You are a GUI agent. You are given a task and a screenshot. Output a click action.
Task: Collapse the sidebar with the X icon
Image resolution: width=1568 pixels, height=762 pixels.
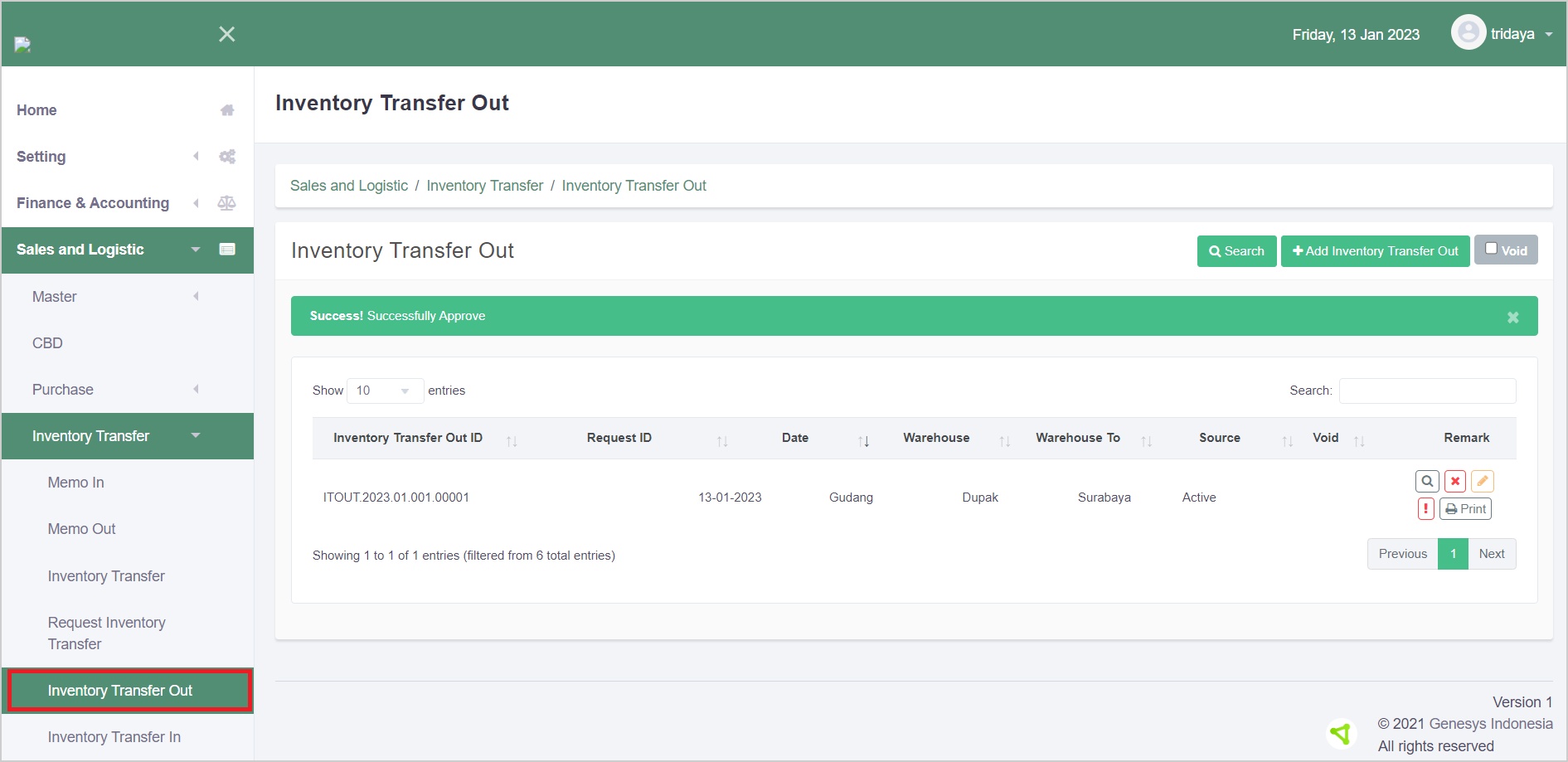click(226, 34)
